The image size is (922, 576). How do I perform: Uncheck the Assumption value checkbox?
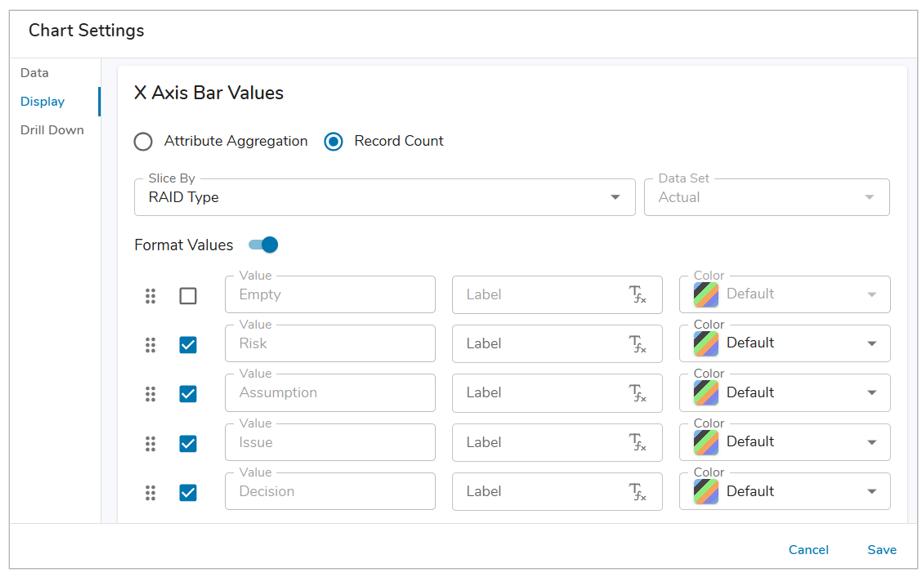point(188,394)
